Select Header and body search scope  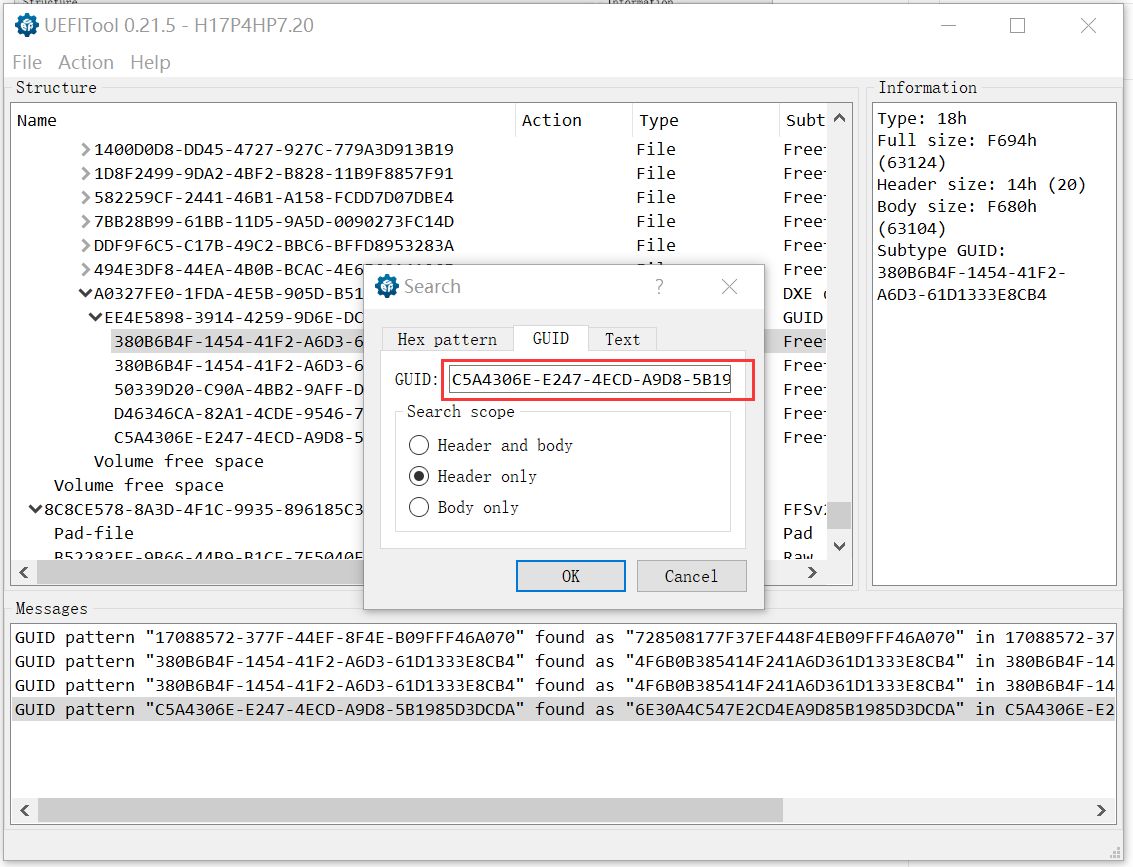(491, 445)
